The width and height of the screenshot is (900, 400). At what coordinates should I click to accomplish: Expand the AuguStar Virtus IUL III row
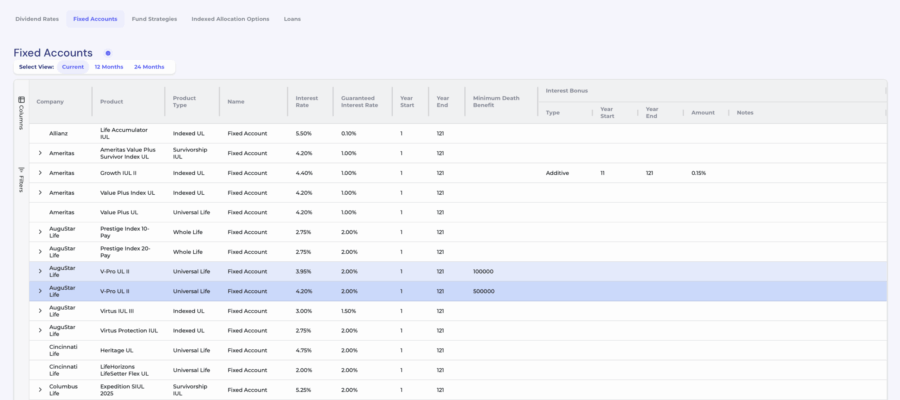point(40,310)
